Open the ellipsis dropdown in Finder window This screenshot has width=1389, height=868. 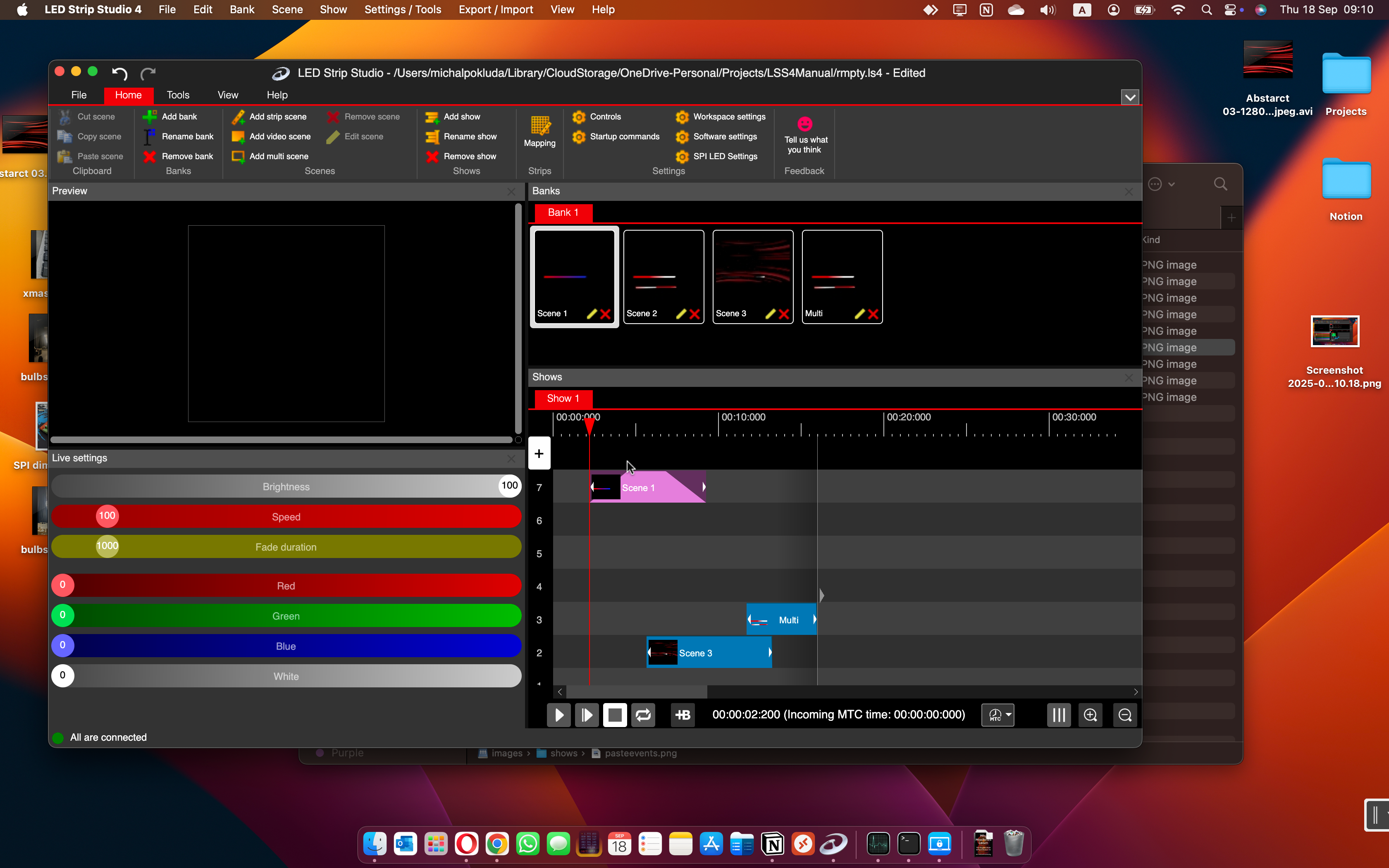[x=1162, y=184]
